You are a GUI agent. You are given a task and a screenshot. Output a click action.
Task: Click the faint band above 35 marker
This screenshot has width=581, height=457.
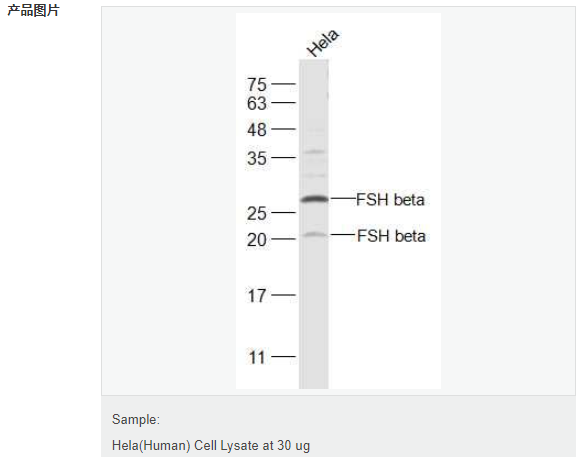(x=314, y=152)
